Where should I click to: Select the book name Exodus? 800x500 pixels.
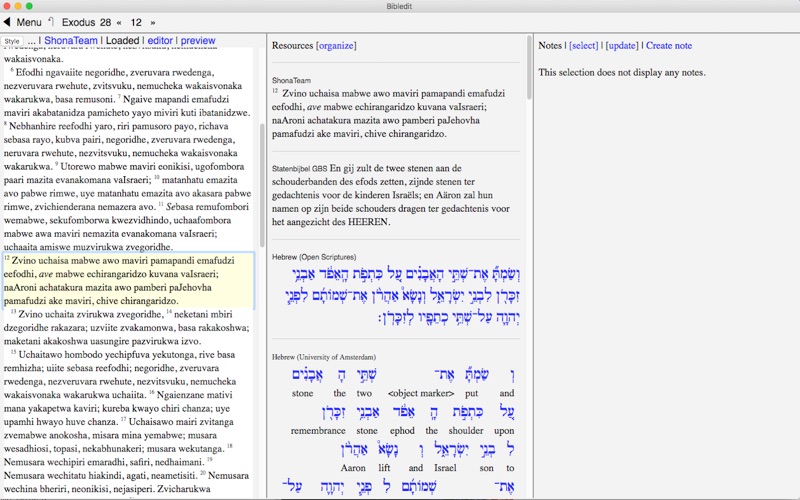[79, 22]
